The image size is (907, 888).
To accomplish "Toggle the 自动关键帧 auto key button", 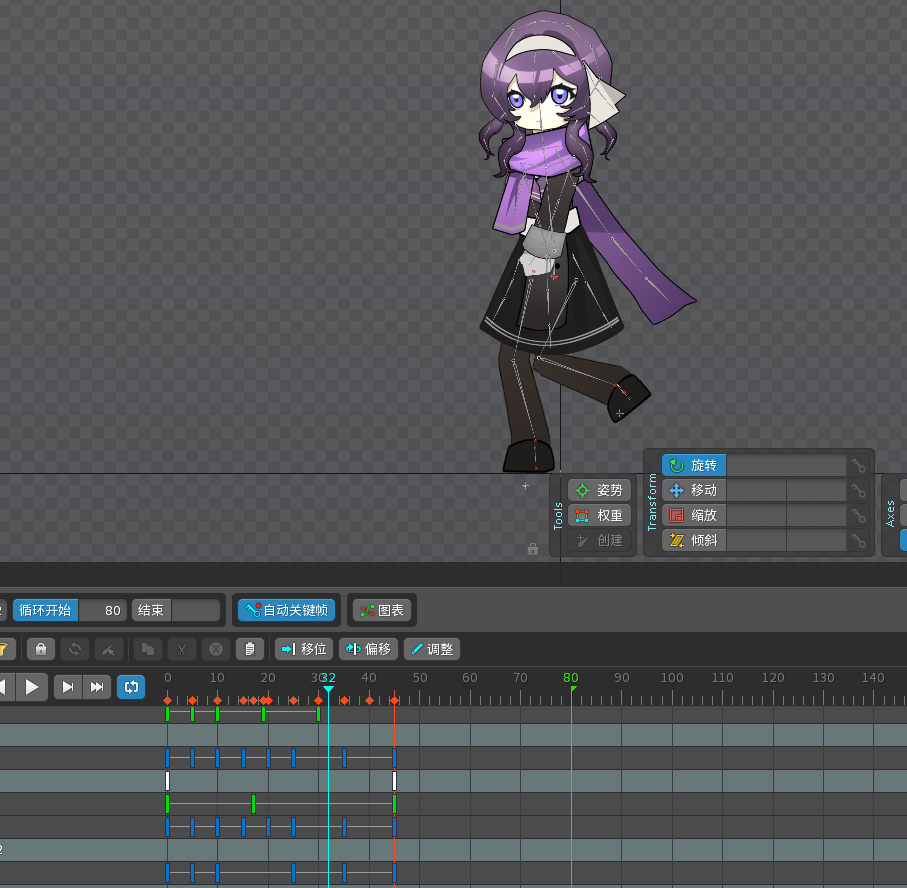I will (287, 610).
